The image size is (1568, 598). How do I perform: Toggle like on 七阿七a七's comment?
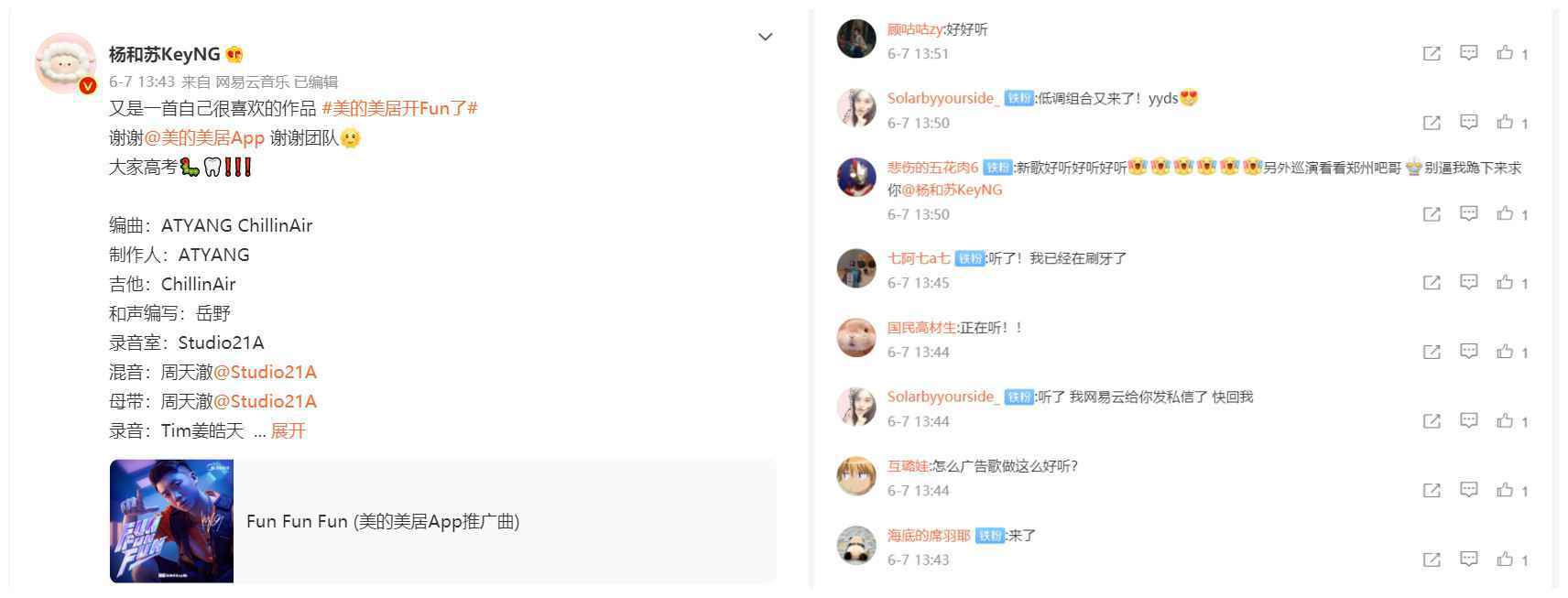pos(1504,282)
